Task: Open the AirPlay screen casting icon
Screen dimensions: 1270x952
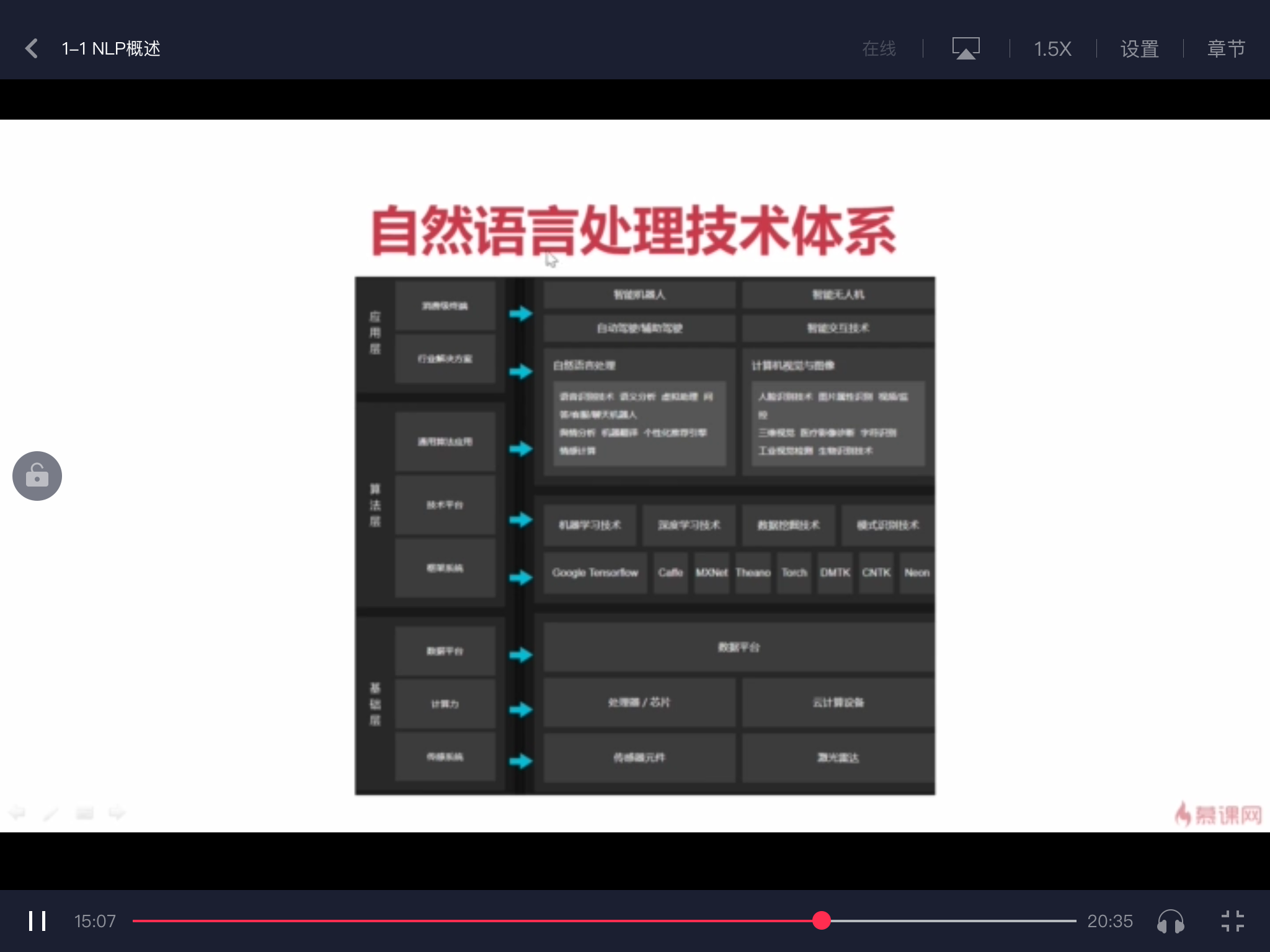Action: click(966, 48)
